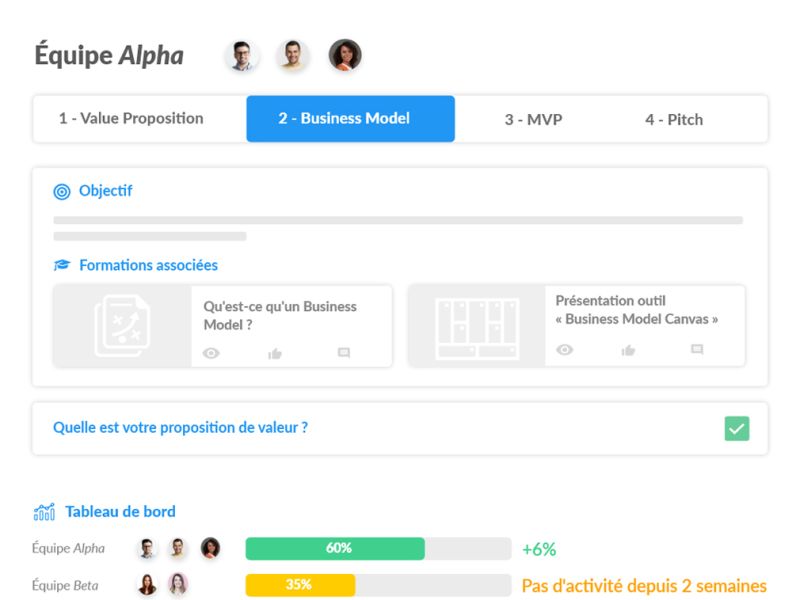
Task: Click the Équipe Alpha 60% progress bar
Action: tap(378, 548)
